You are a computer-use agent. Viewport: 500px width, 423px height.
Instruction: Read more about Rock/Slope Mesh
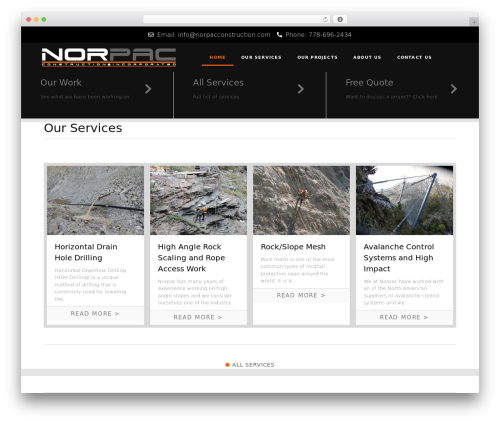tap(301, 295)
